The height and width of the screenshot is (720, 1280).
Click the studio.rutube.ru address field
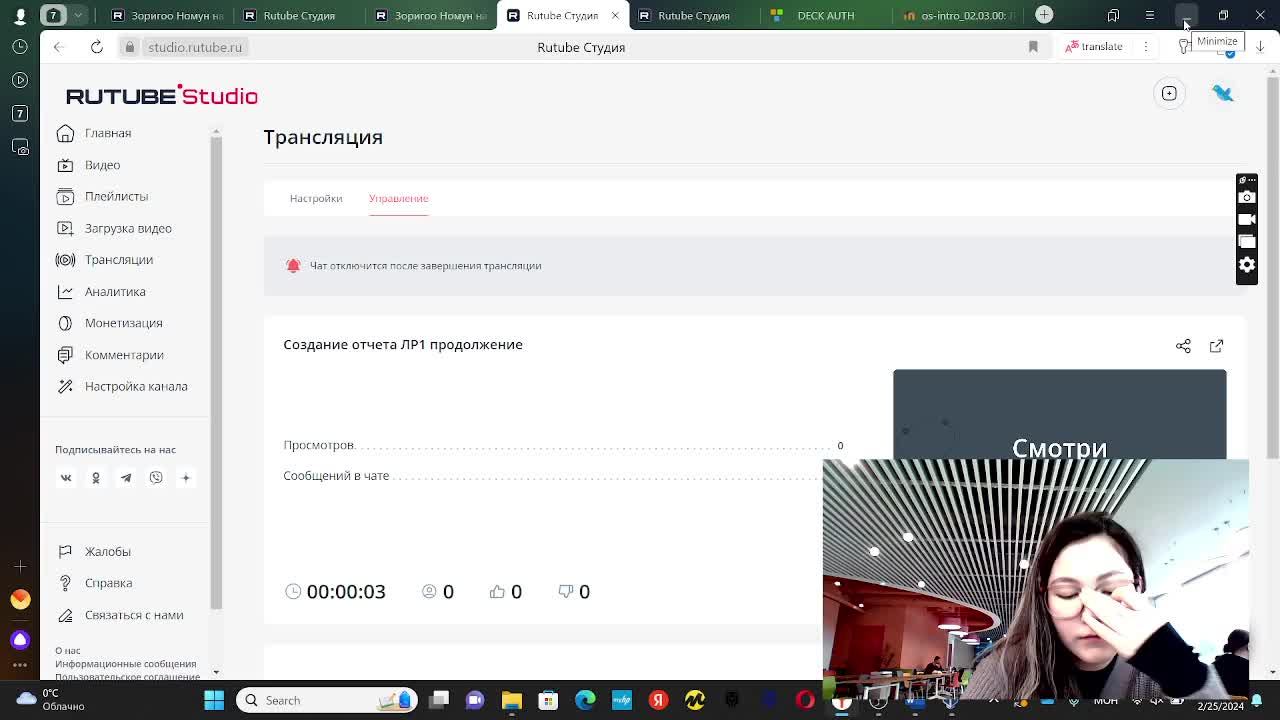[x=195, y=47]
